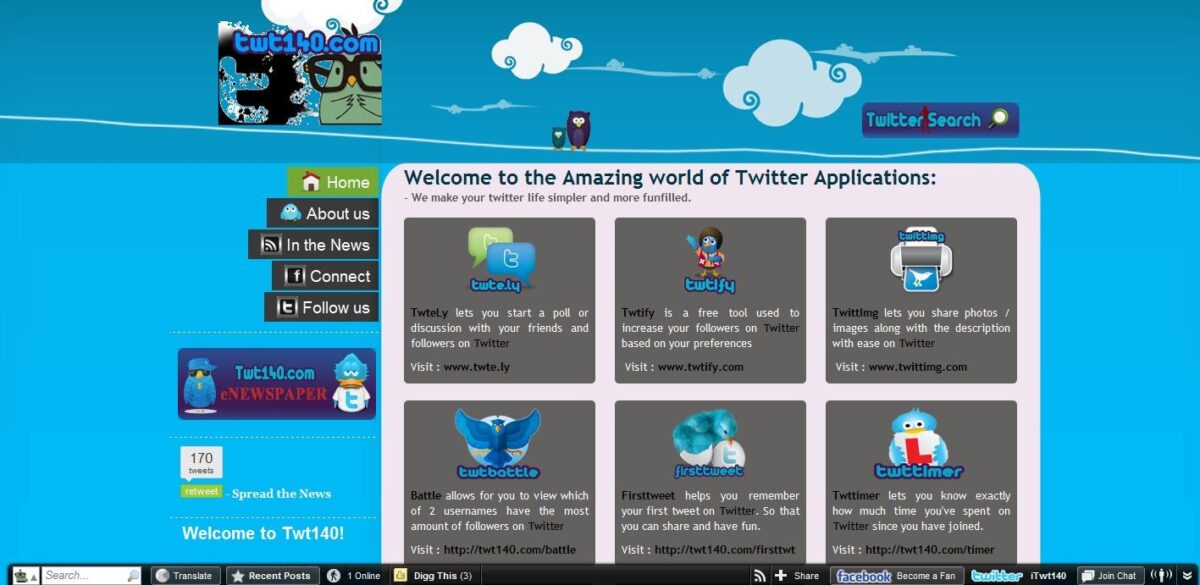
Task: Open the Connect menu item
Action: [326, 276]
